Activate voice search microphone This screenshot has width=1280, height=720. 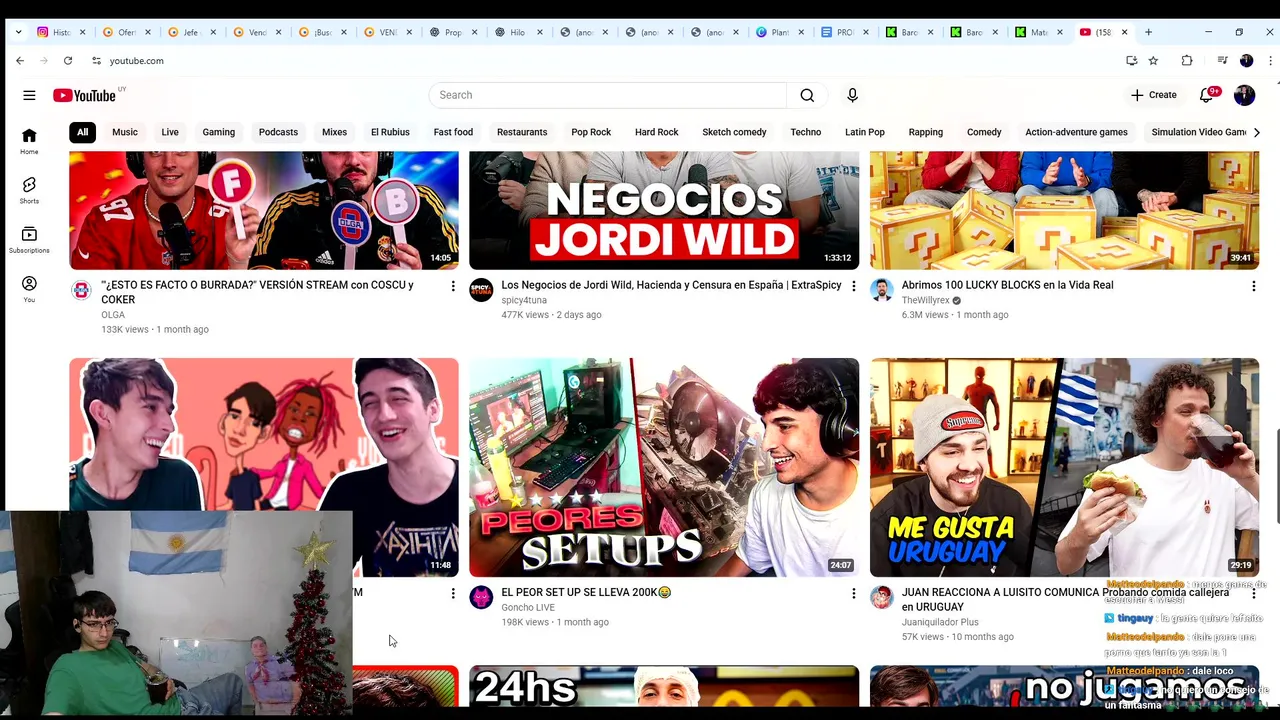(x=852, y=95)
